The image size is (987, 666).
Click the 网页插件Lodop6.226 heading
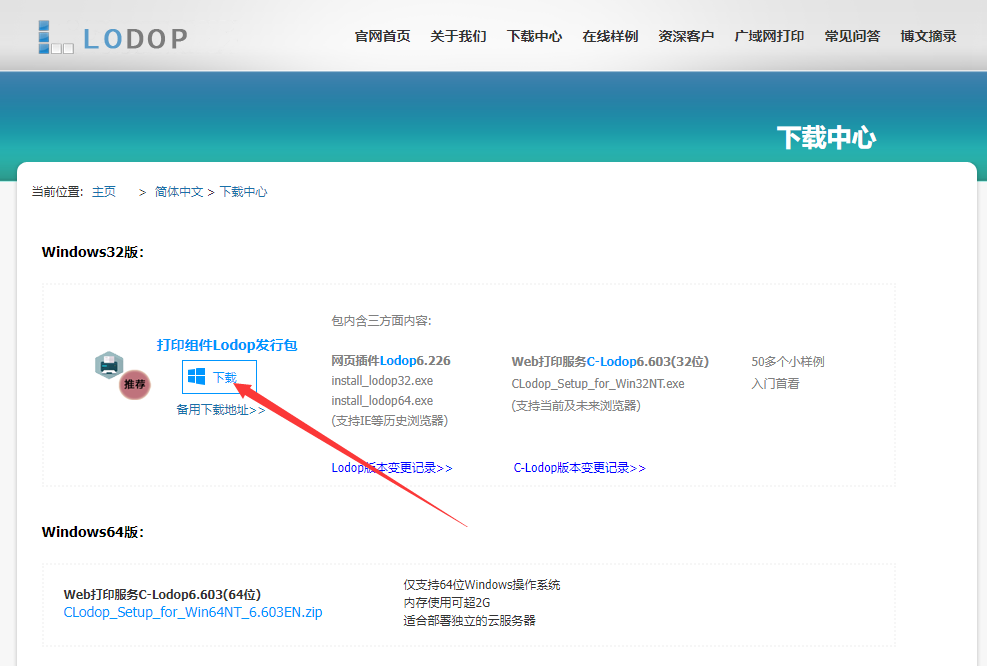(x=391, y=361)
